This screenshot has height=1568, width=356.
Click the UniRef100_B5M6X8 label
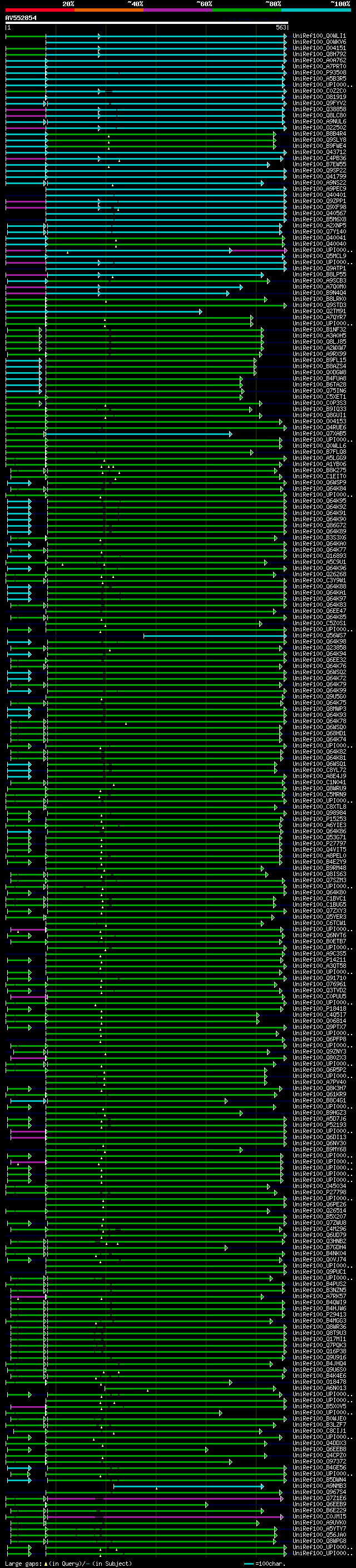pos(319,219)
